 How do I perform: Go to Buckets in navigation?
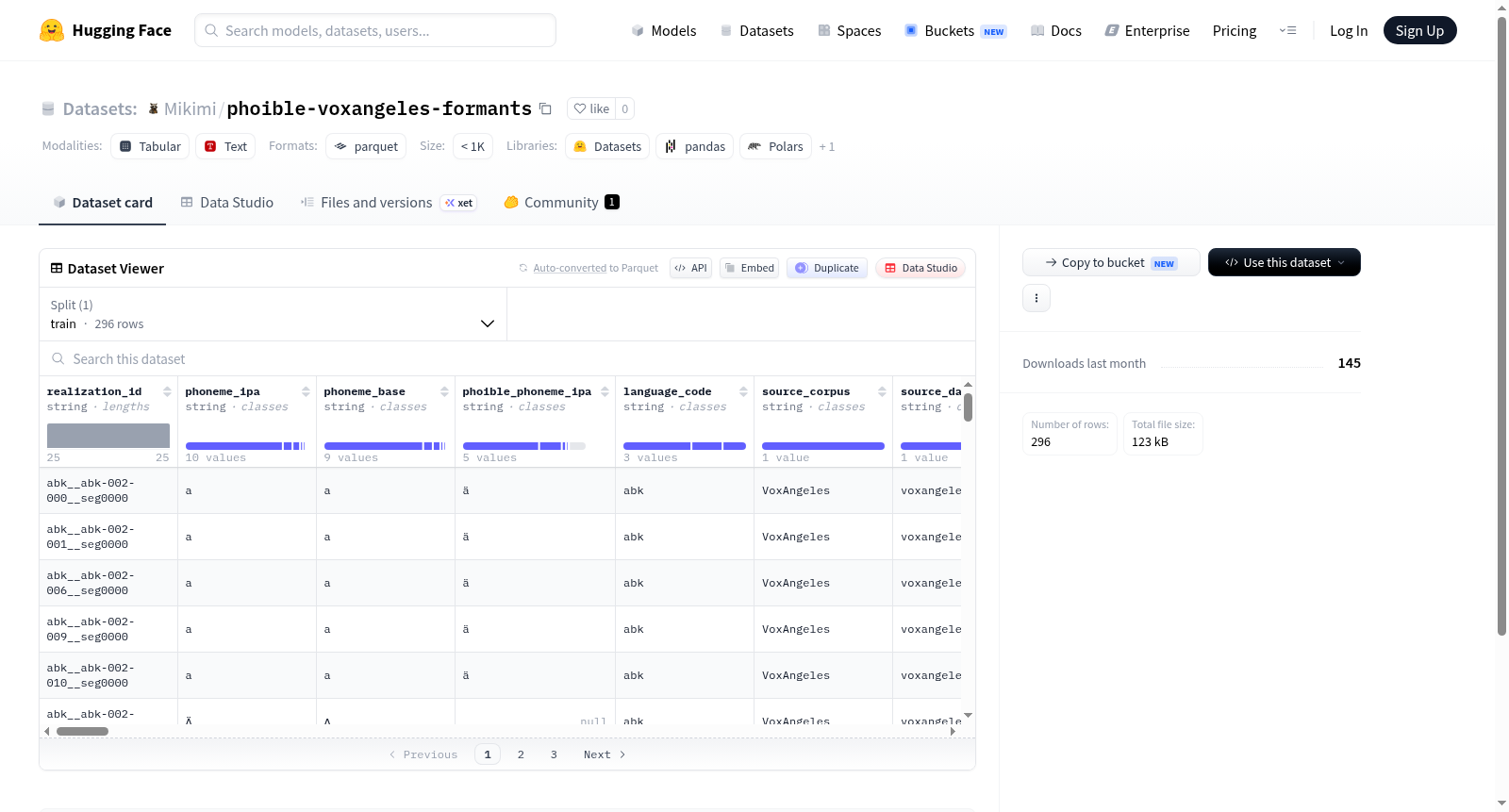[955, 30]
